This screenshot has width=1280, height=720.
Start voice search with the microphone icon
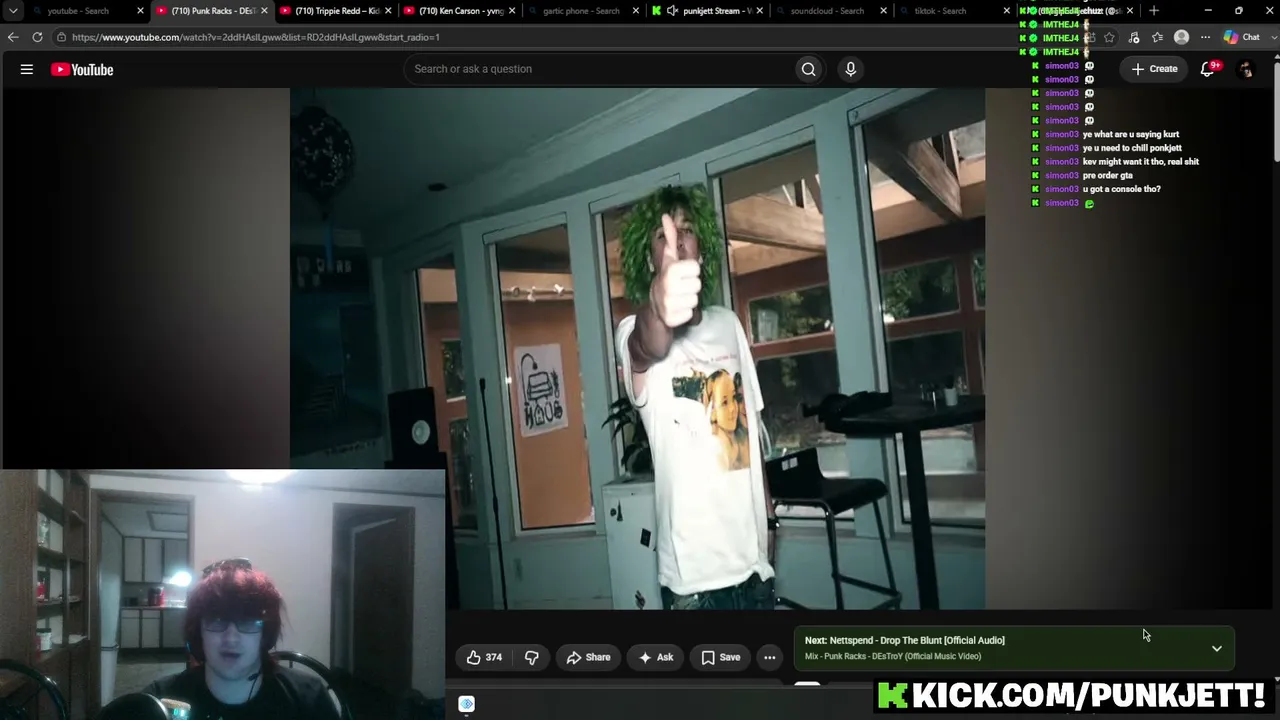851,69
